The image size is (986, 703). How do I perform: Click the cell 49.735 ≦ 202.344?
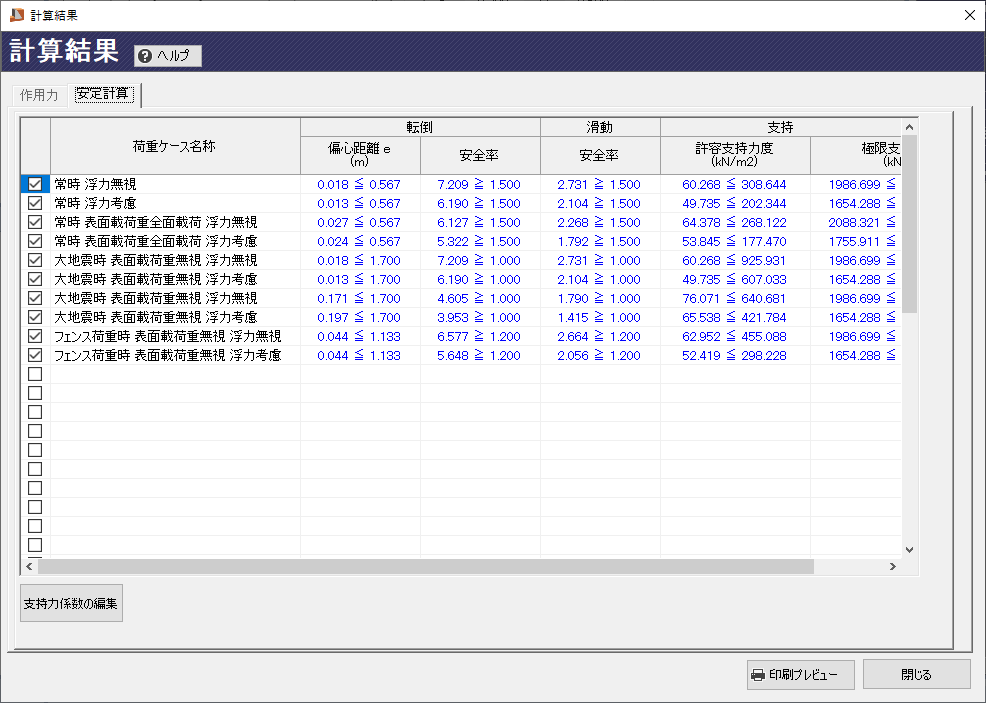[734, 204]
